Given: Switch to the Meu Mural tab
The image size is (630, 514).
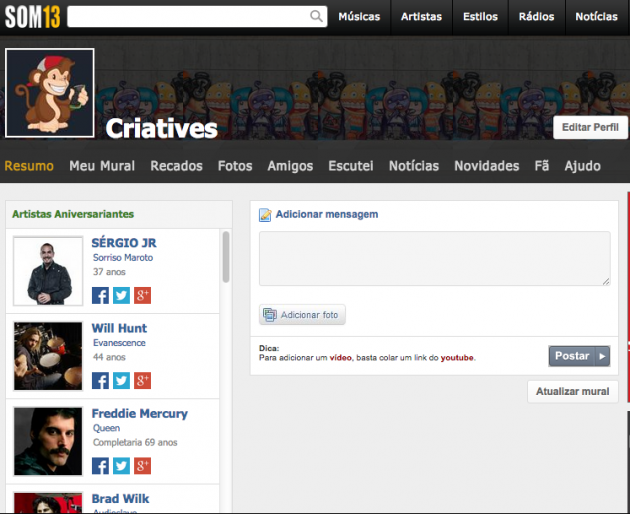Looking at the screenshot, I should (102, 166).
